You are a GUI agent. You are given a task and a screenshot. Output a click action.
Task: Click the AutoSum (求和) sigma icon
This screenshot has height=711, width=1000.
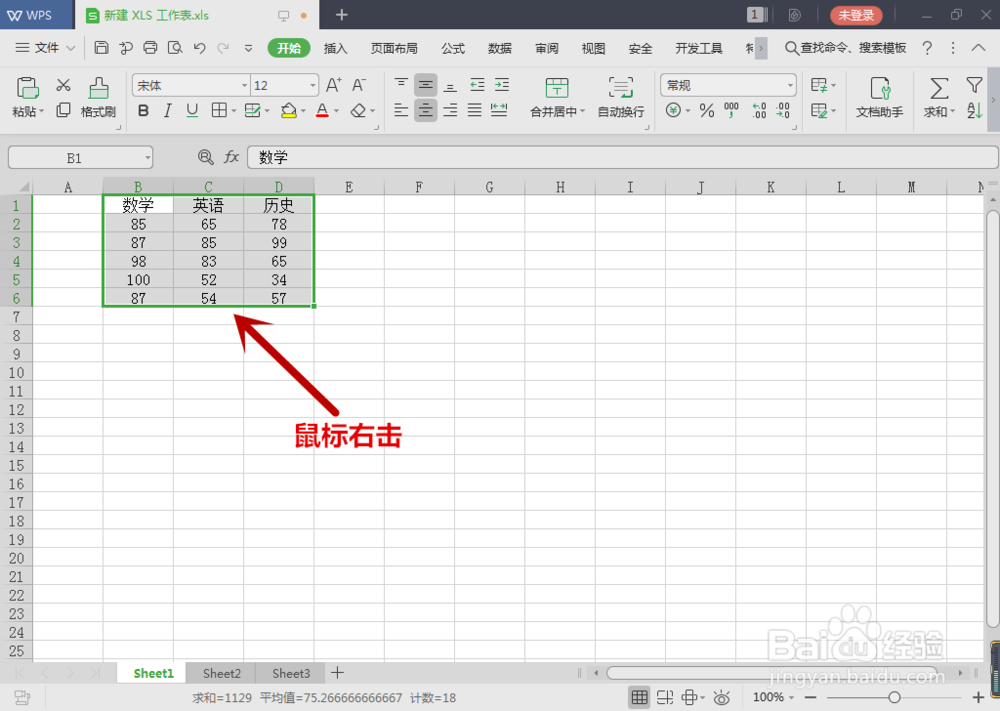(x=939, y=88)
